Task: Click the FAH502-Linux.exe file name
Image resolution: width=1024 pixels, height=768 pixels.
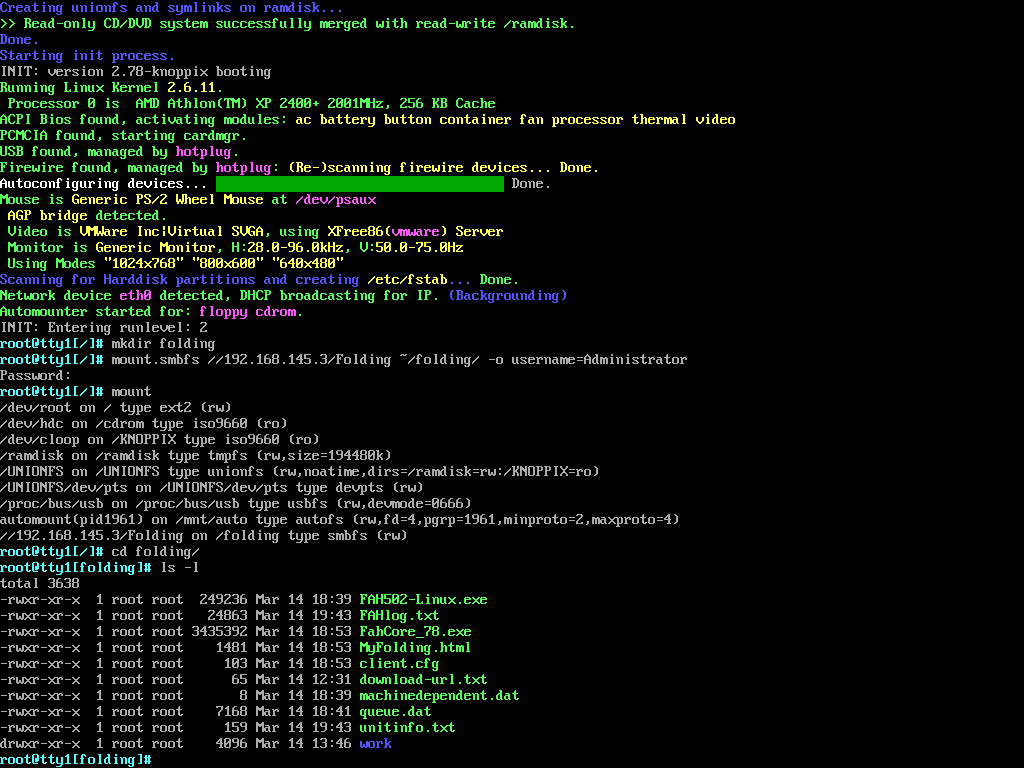Action: (423, 600)
